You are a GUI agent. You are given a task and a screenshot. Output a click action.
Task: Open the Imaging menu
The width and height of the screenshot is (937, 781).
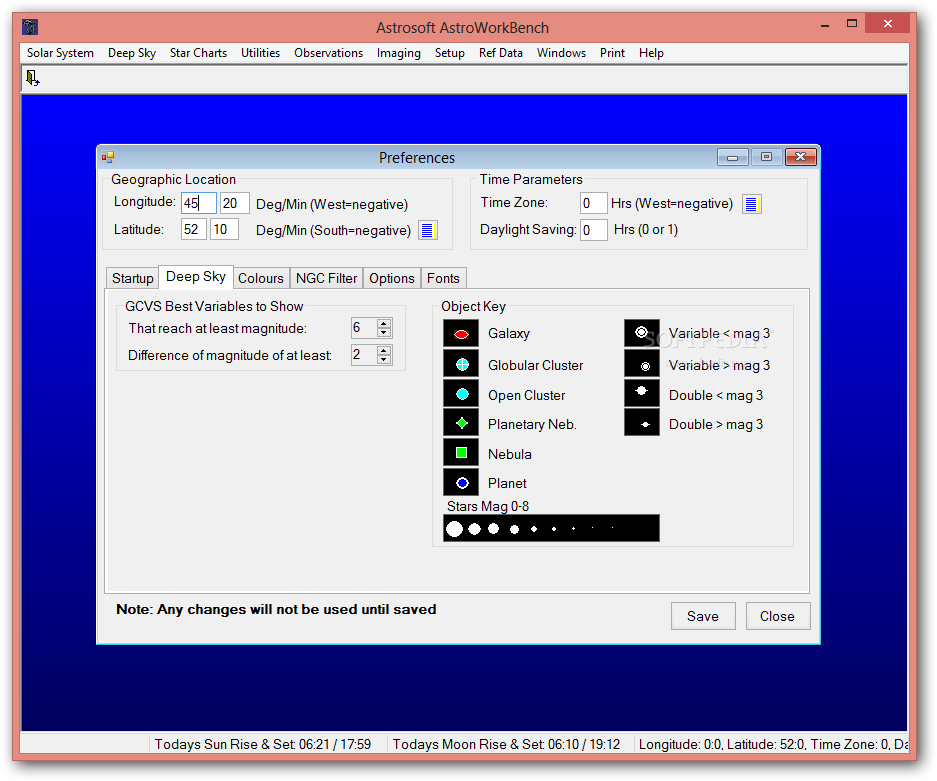pyautogui.click(x=399, y=53)
